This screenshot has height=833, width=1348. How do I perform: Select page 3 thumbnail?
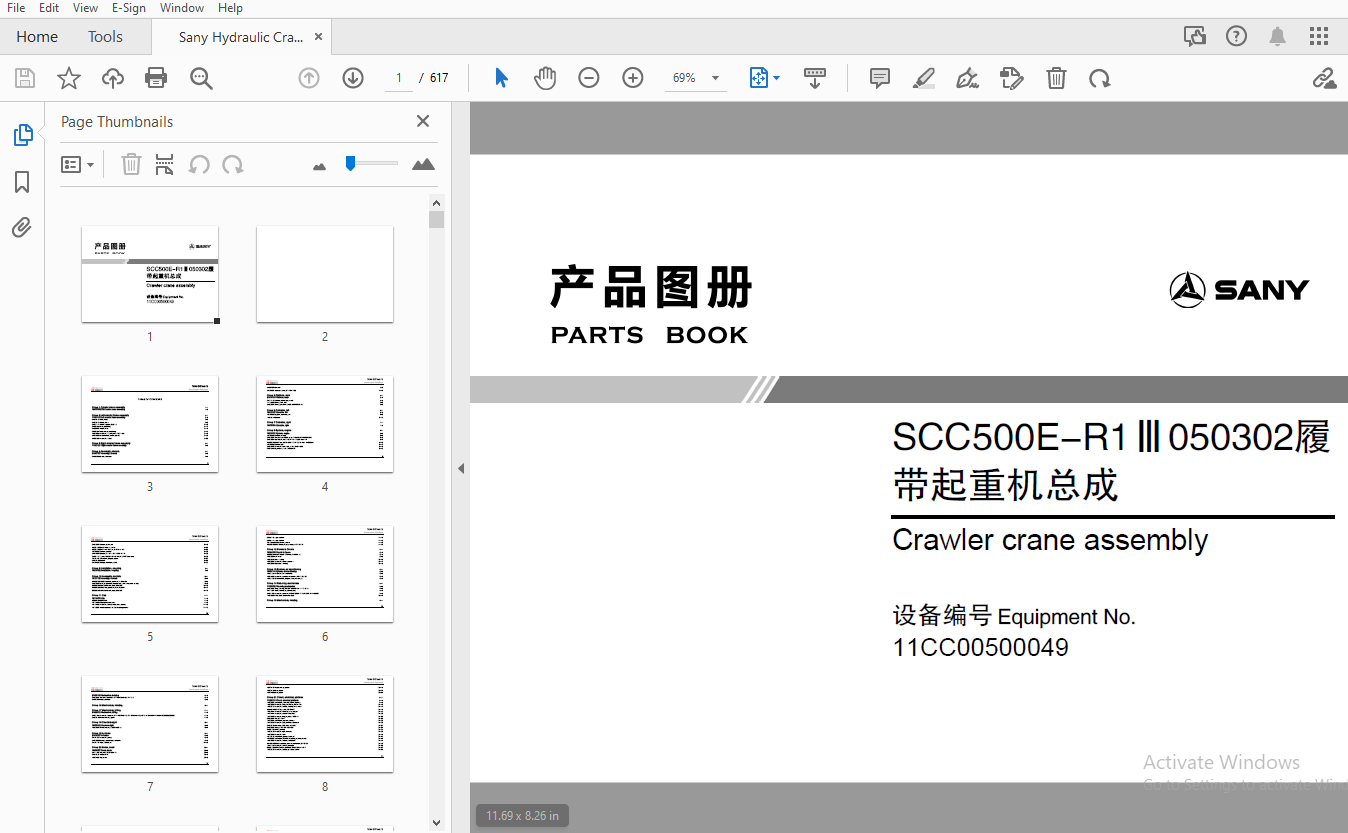coord(150,424)
